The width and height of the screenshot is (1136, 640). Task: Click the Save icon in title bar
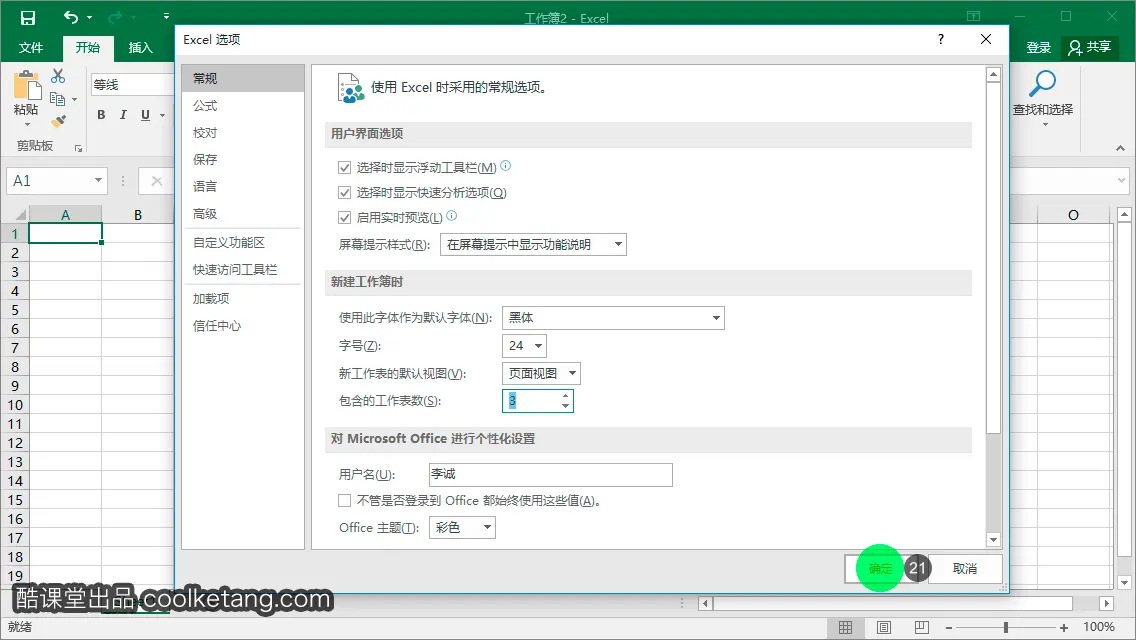coord(28,17)
